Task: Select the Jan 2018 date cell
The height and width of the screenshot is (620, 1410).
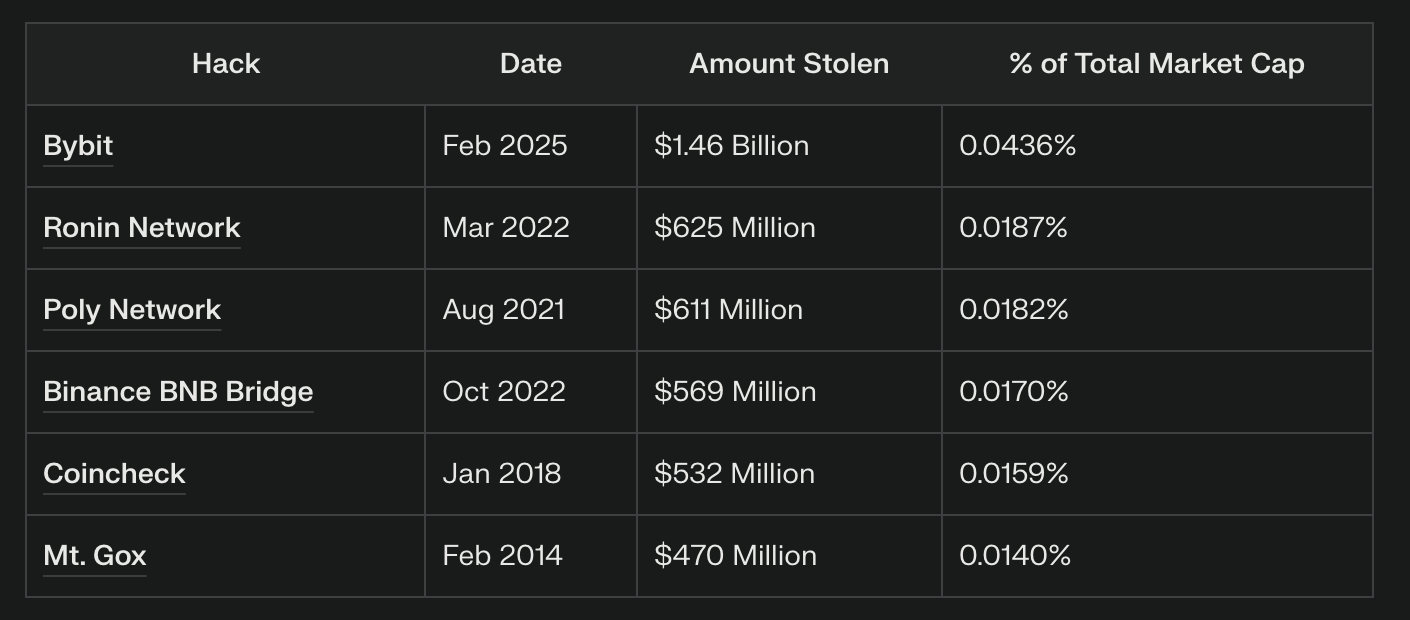Action: tap(502, 474)
